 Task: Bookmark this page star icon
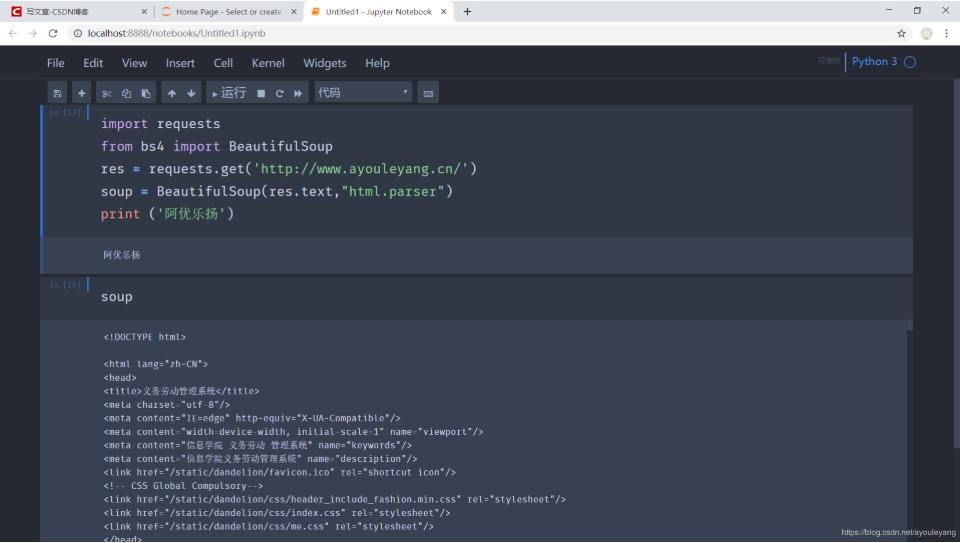coord(901,33)
